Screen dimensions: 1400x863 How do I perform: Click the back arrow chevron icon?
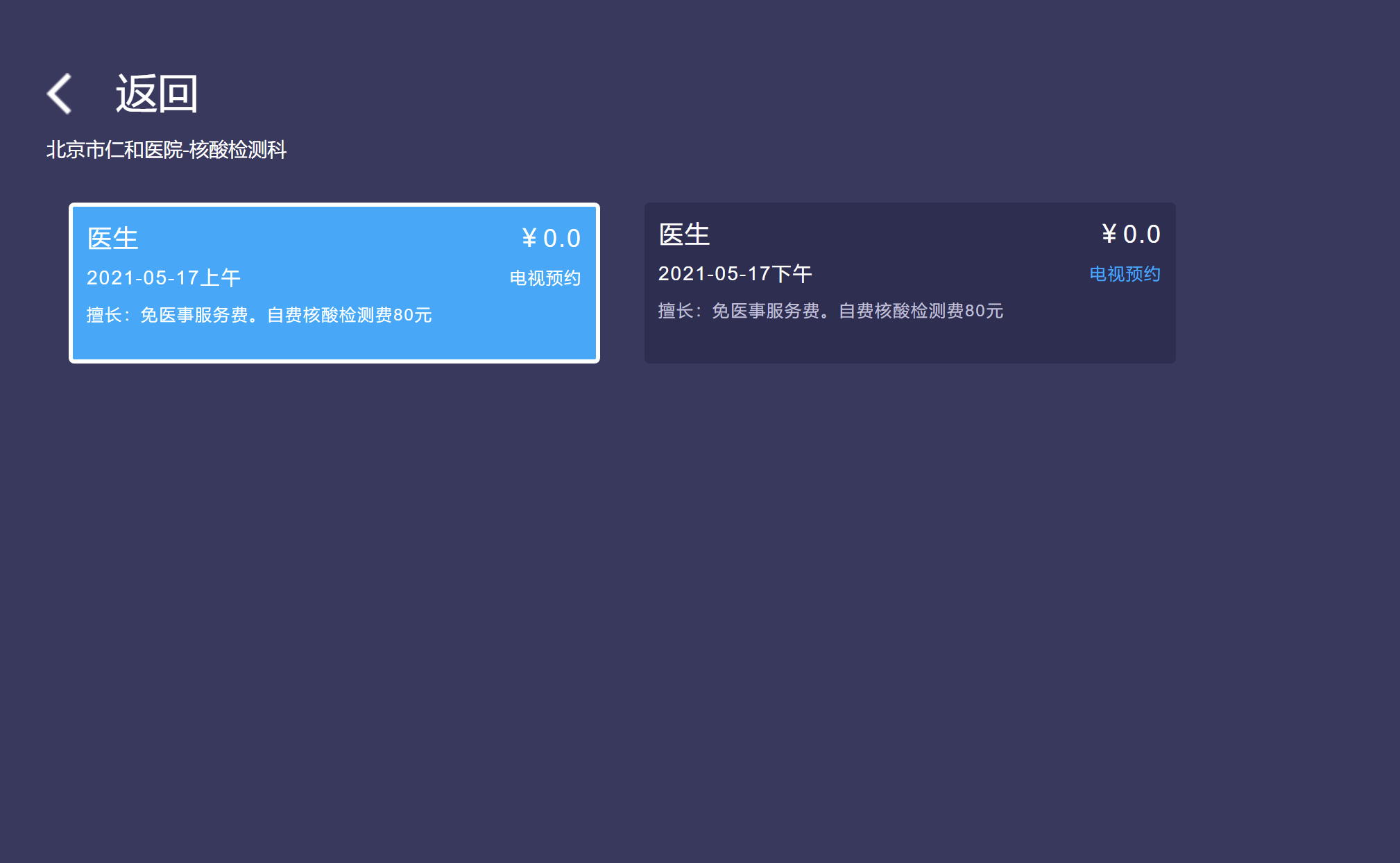(x=59, y=94)
